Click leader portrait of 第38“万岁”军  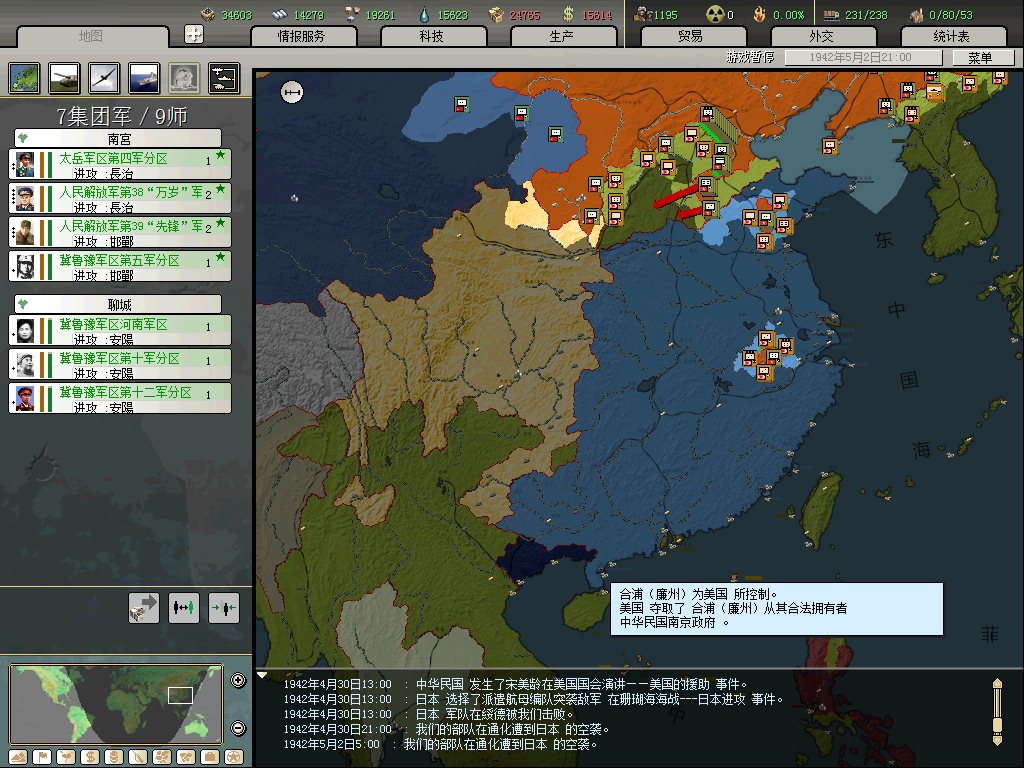[x=25, y=199]
